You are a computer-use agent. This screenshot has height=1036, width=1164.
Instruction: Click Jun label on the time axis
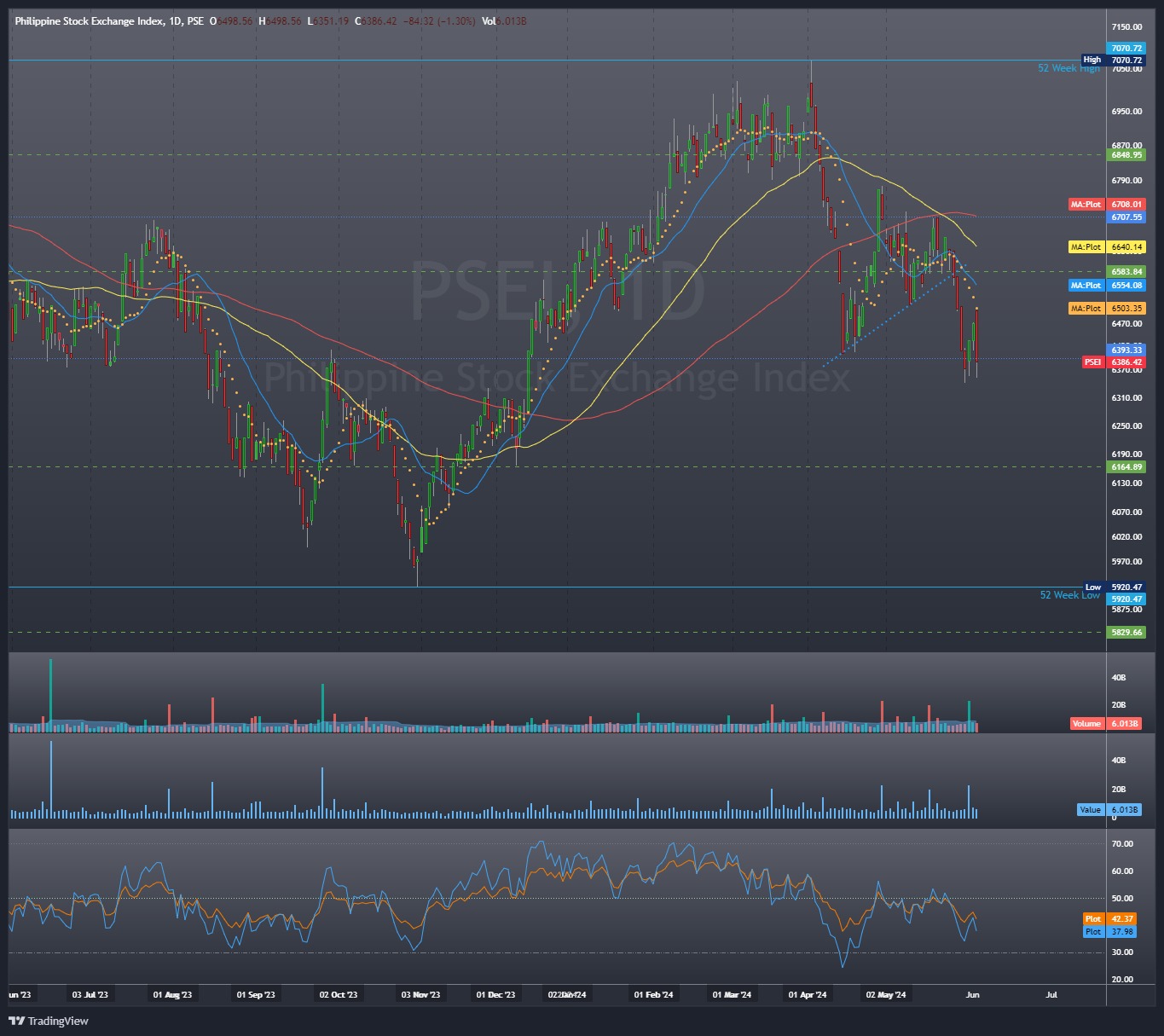click(x=971, y=994)
